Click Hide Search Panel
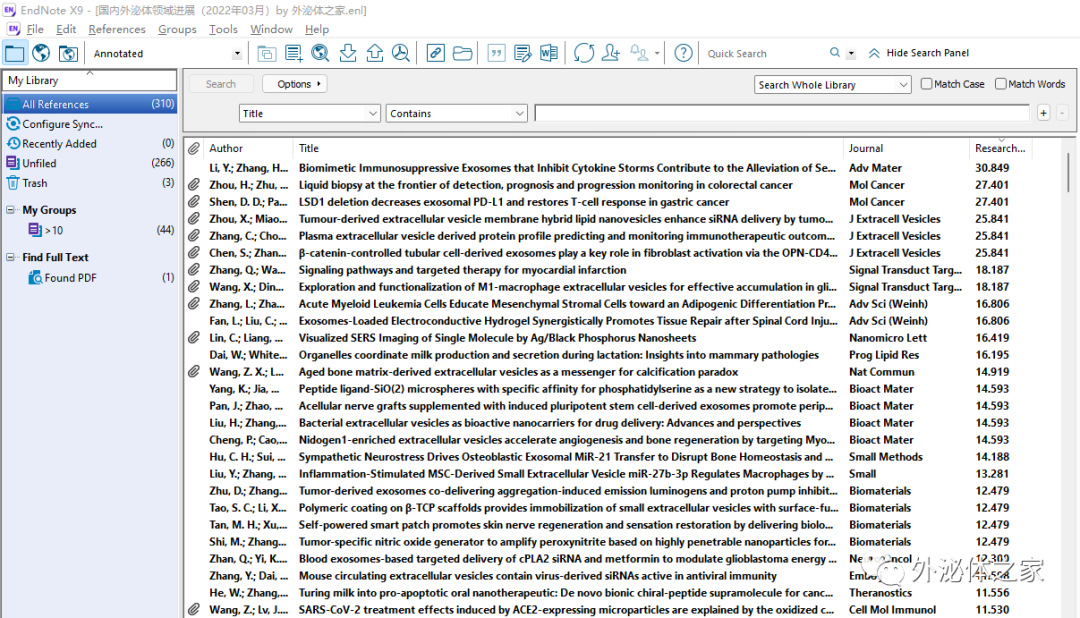 [x=919, y=53]
